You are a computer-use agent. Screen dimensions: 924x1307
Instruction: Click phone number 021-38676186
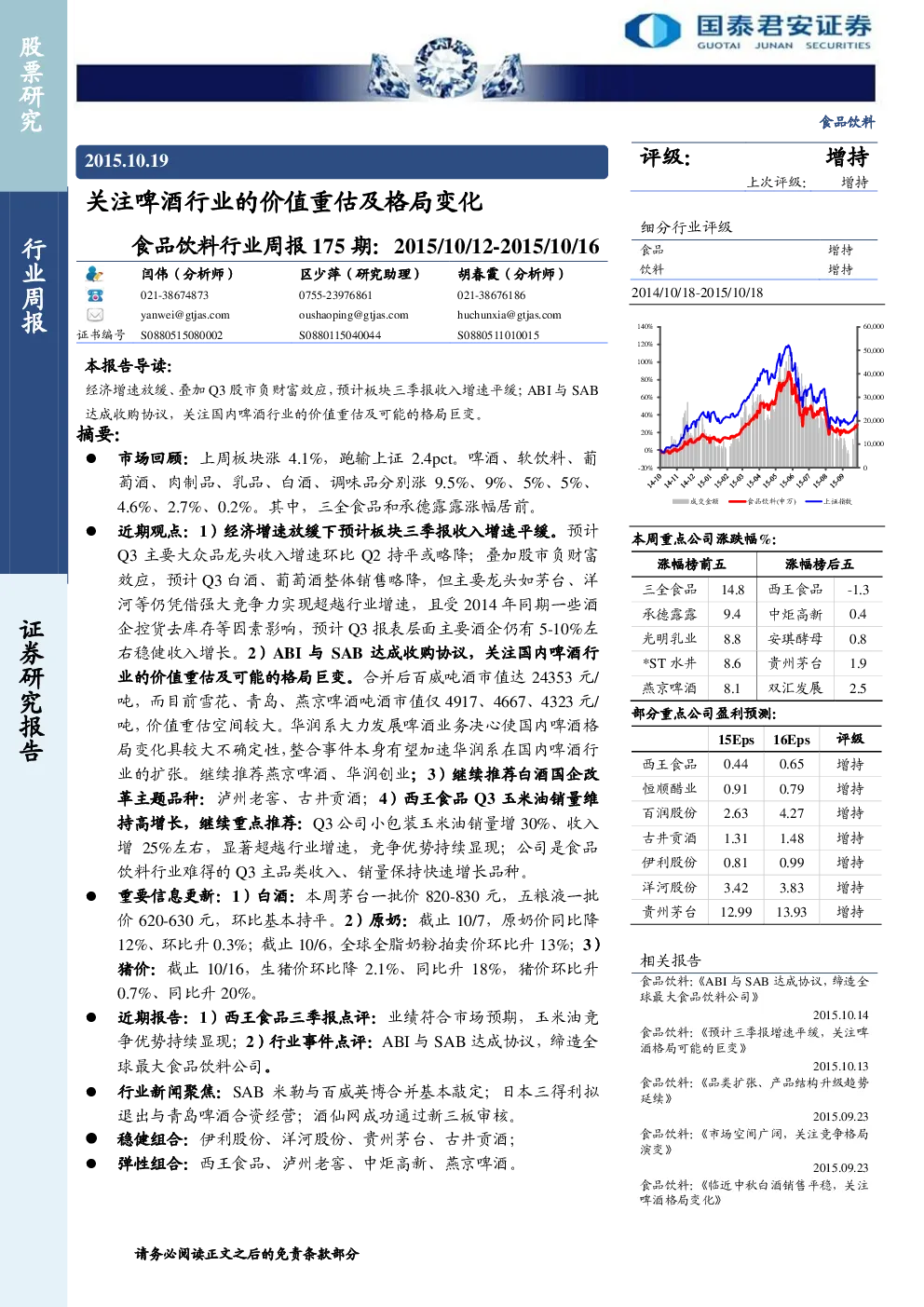point(491,294)
